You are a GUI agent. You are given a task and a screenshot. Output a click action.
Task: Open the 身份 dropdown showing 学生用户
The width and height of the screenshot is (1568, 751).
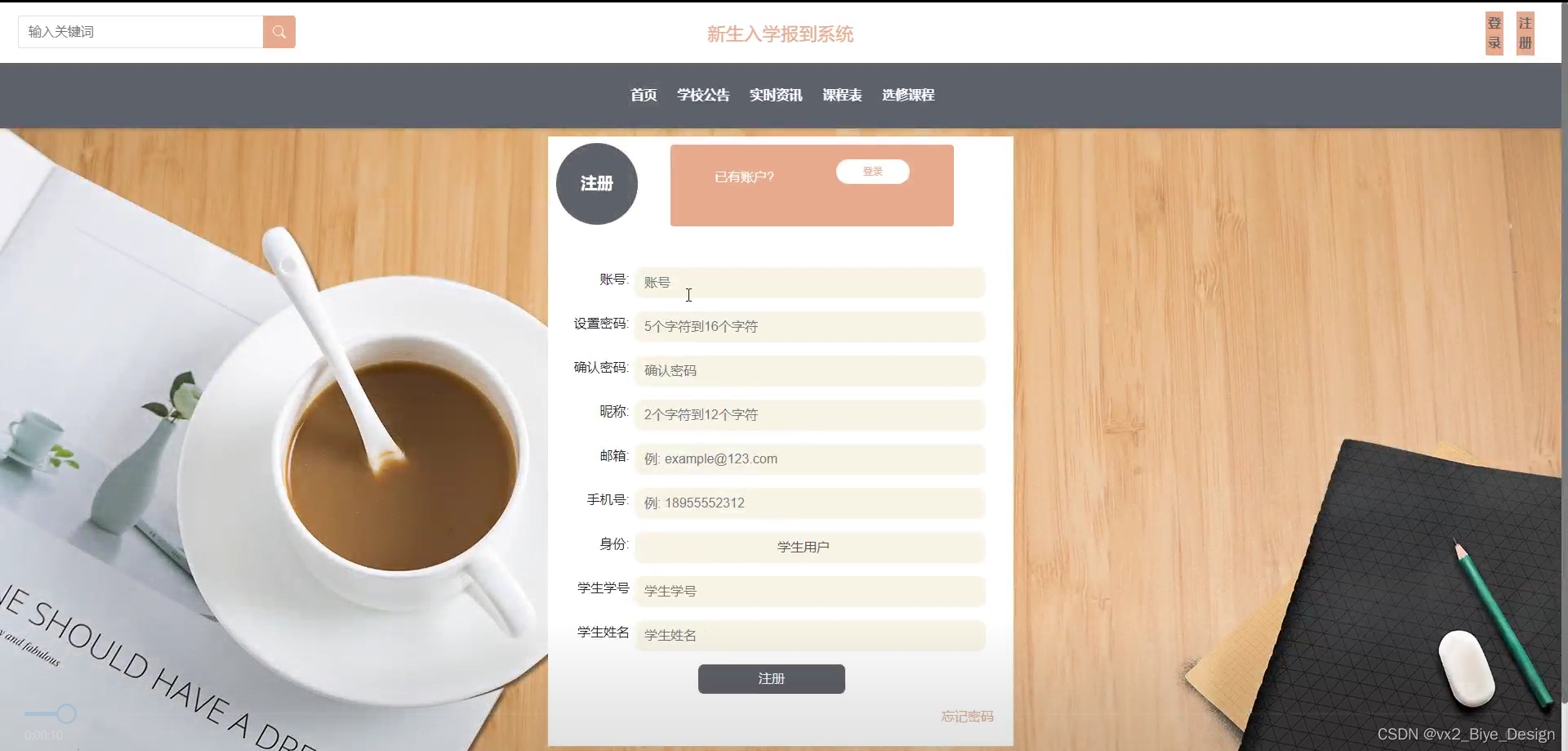coord(810,548)
